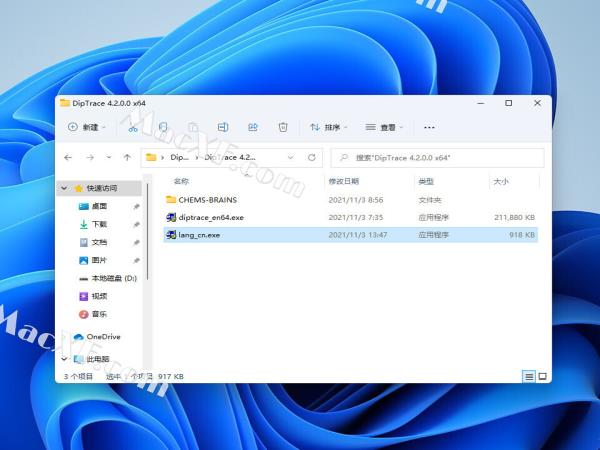Screen dimensions: 600x450
Task: Go up one folder level arrow
Action: [x=127, y=157]
